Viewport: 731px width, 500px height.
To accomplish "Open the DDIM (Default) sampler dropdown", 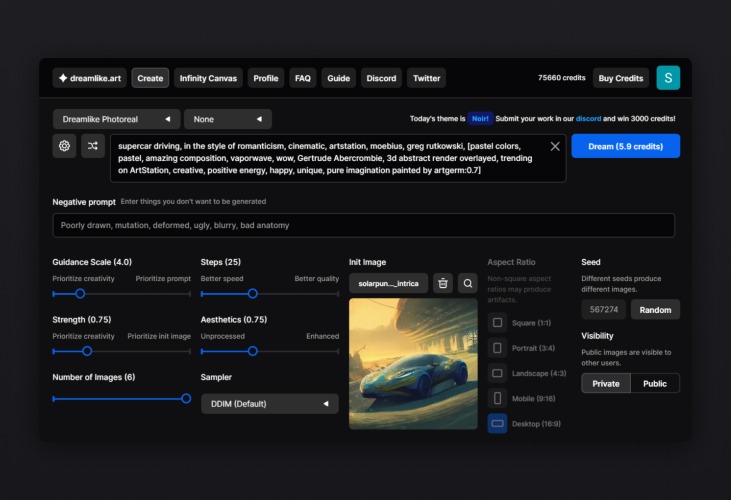I will tap(269, 404).
